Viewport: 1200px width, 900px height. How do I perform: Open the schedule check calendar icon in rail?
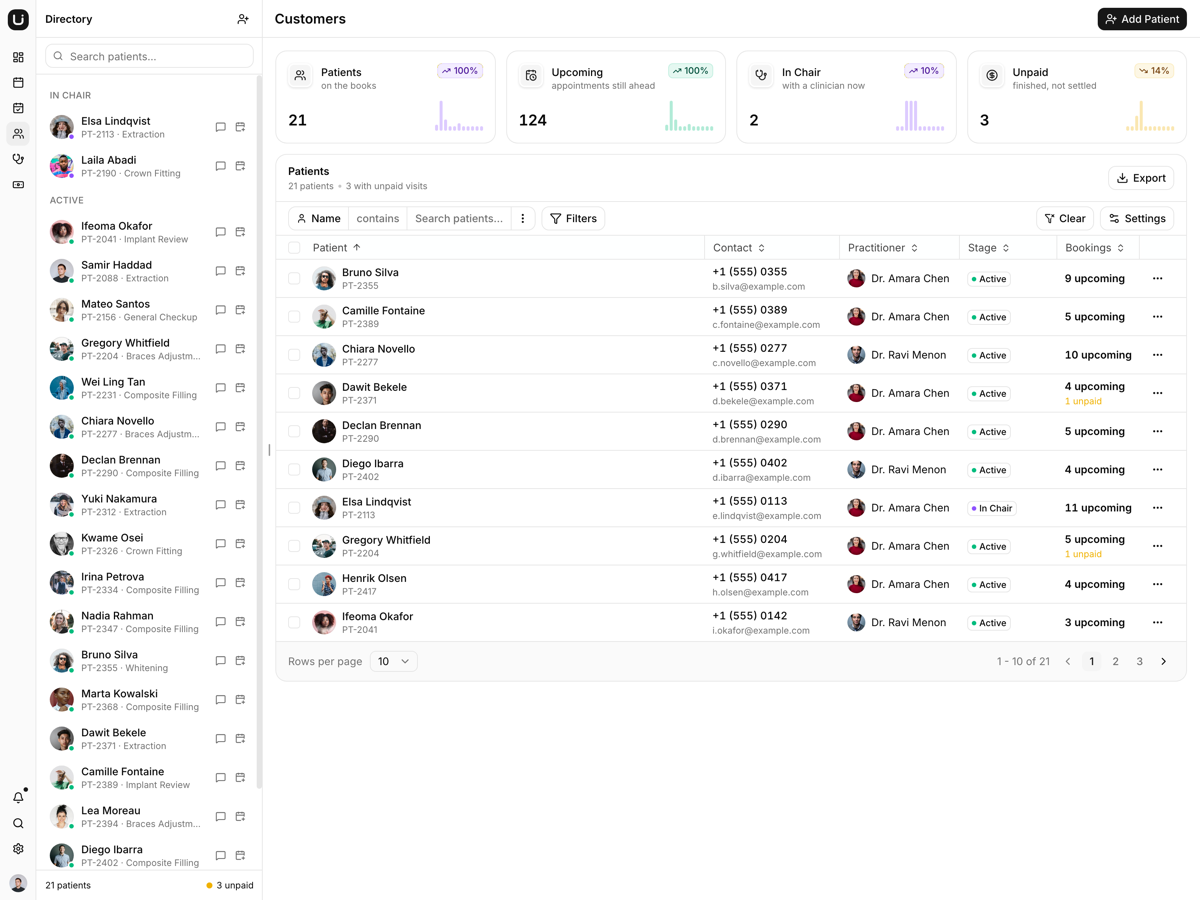click(18, 108)
